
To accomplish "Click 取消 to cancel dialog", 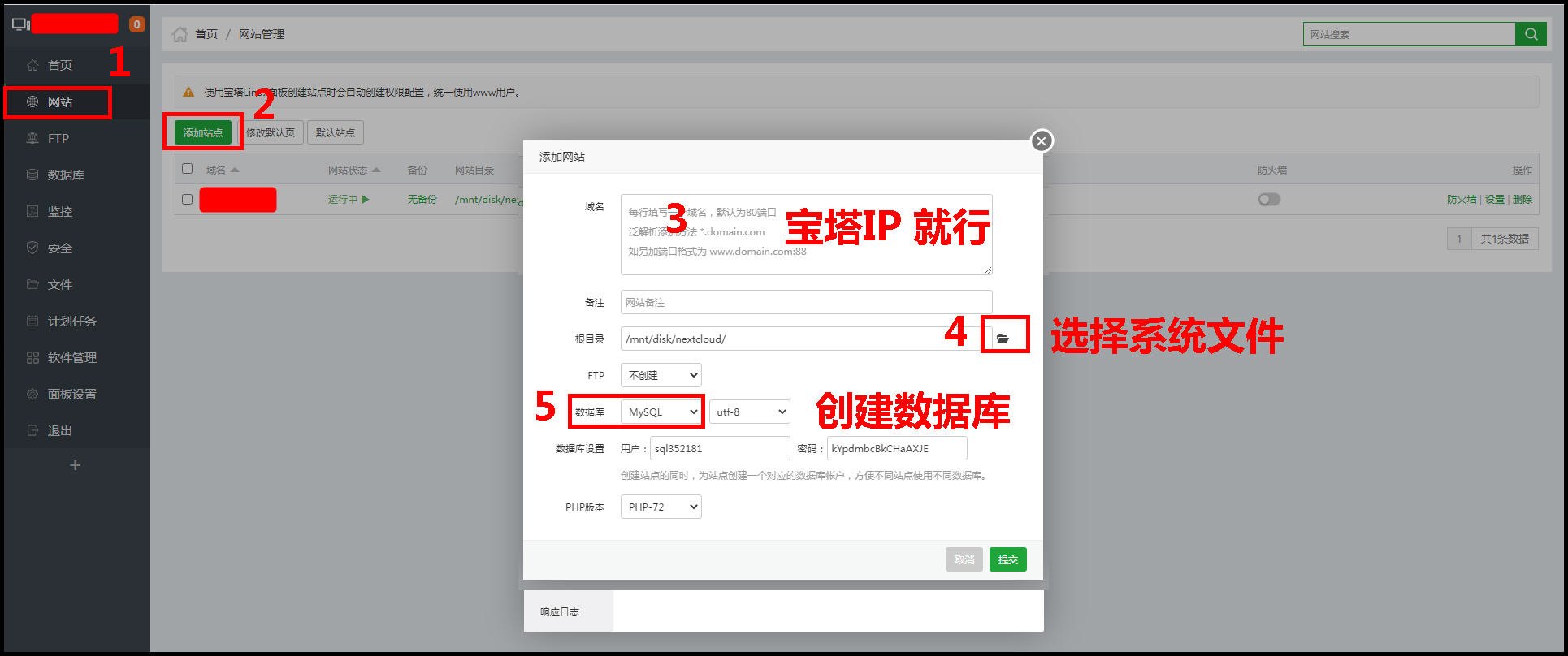I will point(964,559).
